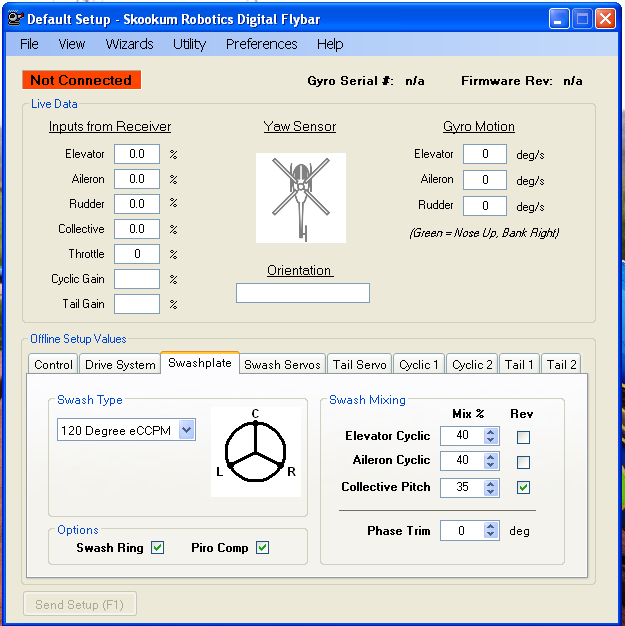Increase Collective Pitch mix with up arrow
The height and width of the screenshot is (626, 625).
[x=491, y=483]
